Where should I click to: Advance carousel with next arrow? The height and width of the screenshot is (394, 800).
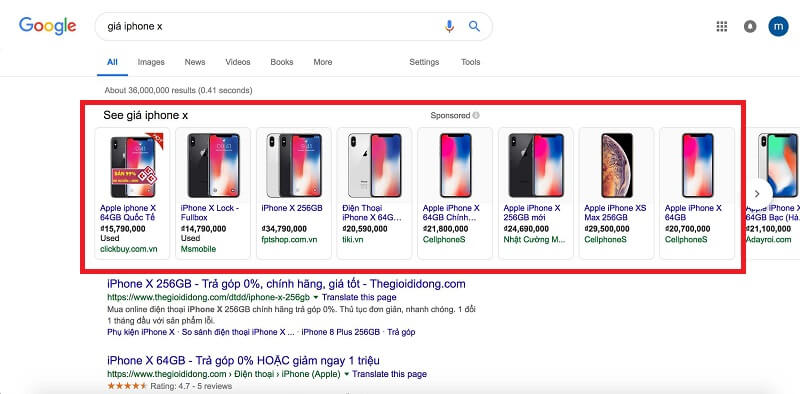click(x=757, y=193)
